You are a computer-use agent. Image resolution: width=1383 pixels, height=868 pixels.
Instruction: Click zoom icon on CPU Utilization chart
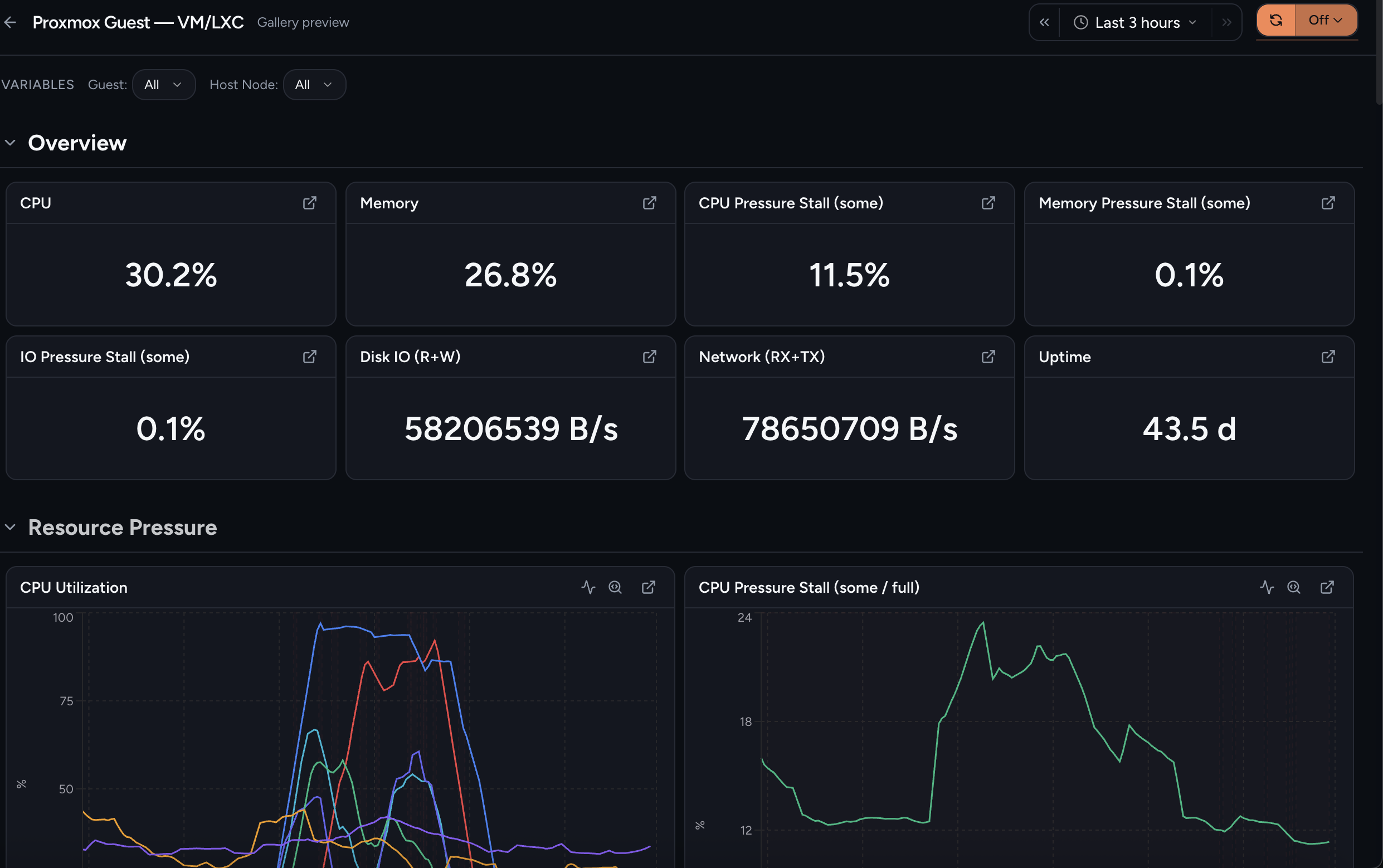click(615, 587)
